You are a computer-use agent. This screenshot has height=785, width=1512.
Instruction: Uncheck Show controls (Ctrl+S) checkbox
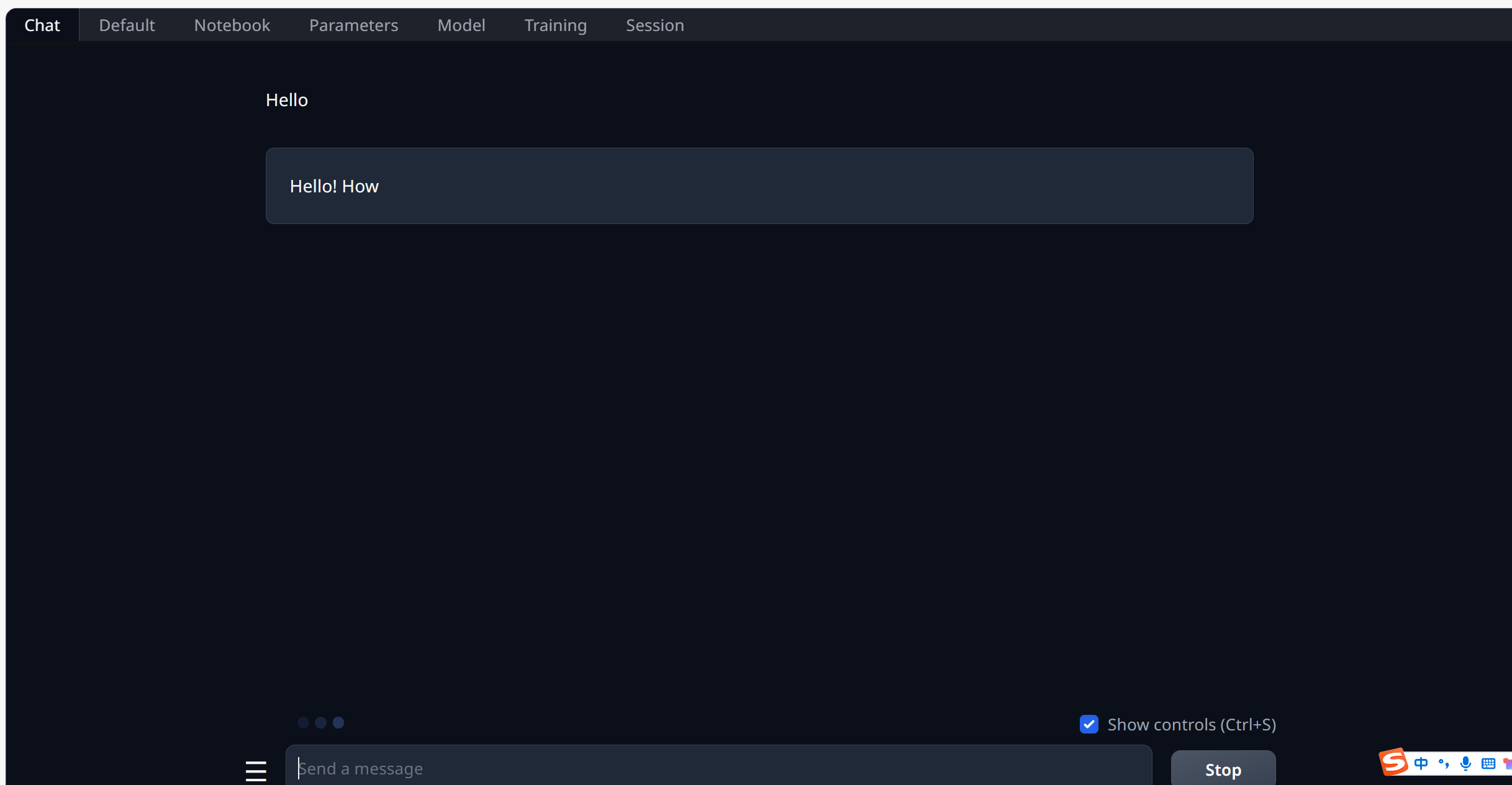tap(1089, 724)
